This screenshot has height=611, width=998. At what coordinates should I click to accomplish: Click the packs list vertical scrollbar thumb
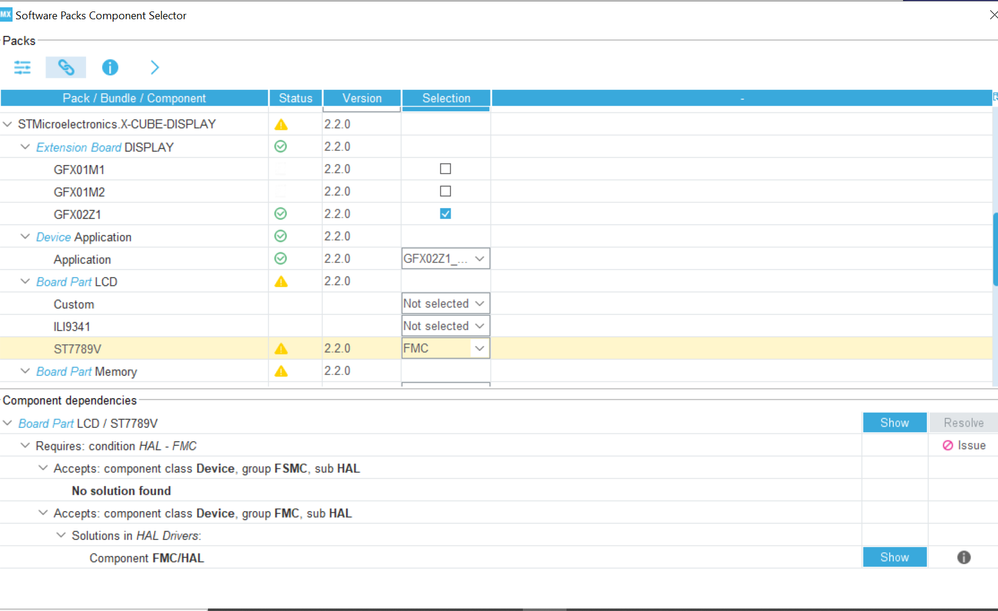[x=995, y=249]
